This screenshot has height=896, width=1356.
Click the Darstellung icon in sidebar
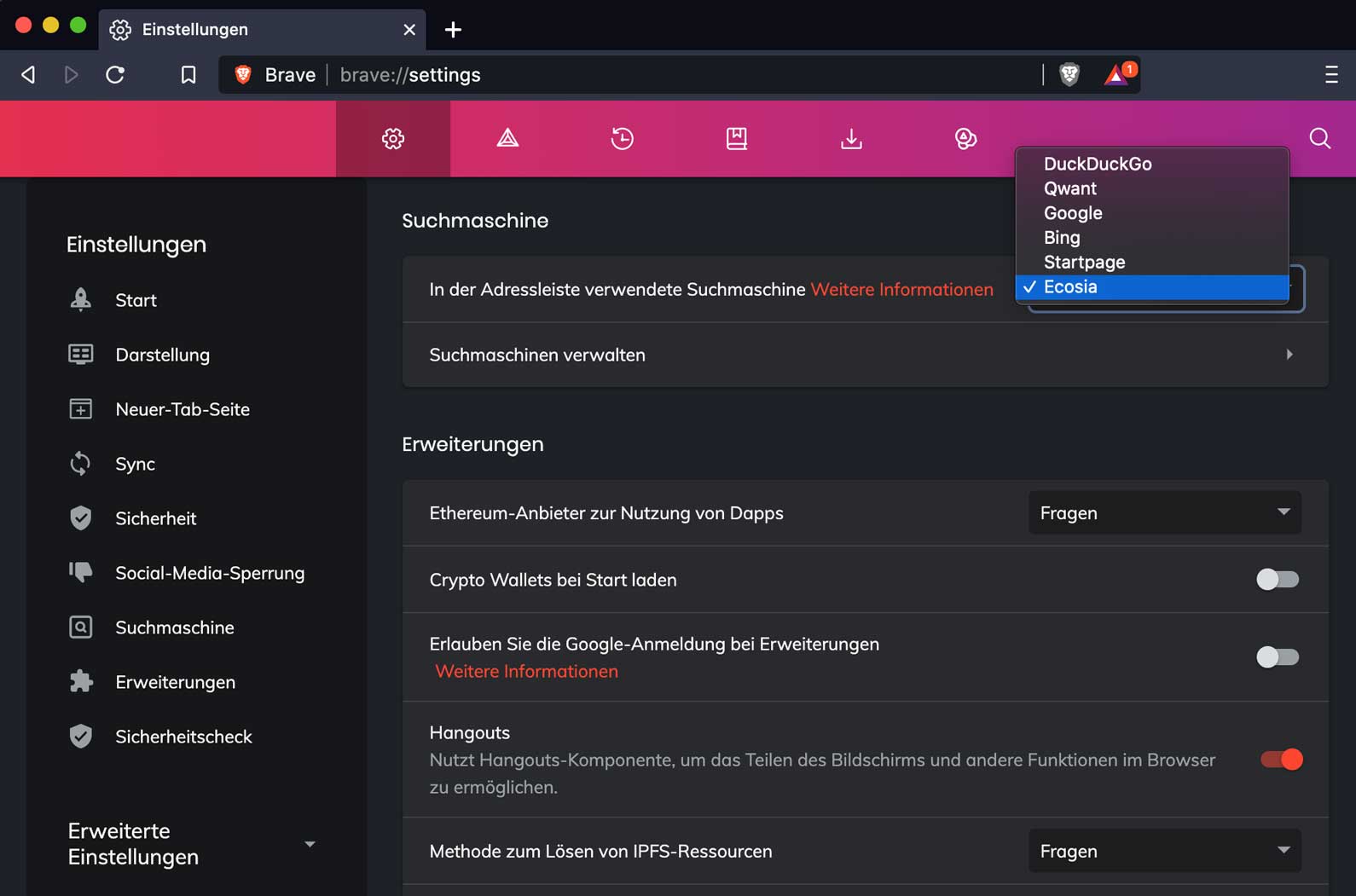81,354
